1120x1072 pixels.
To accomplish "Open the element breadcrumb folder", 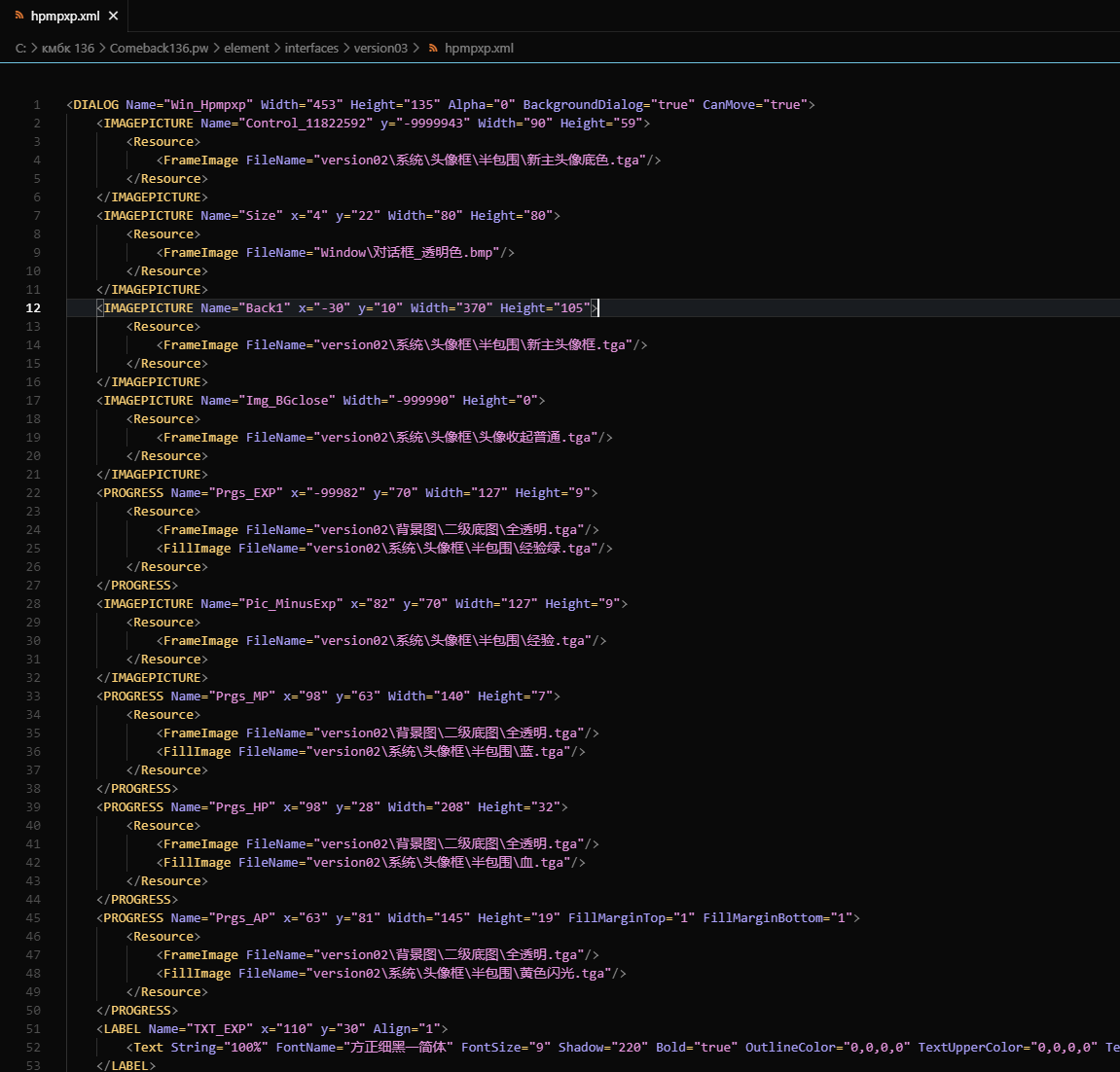I will (x=246, y=48).
